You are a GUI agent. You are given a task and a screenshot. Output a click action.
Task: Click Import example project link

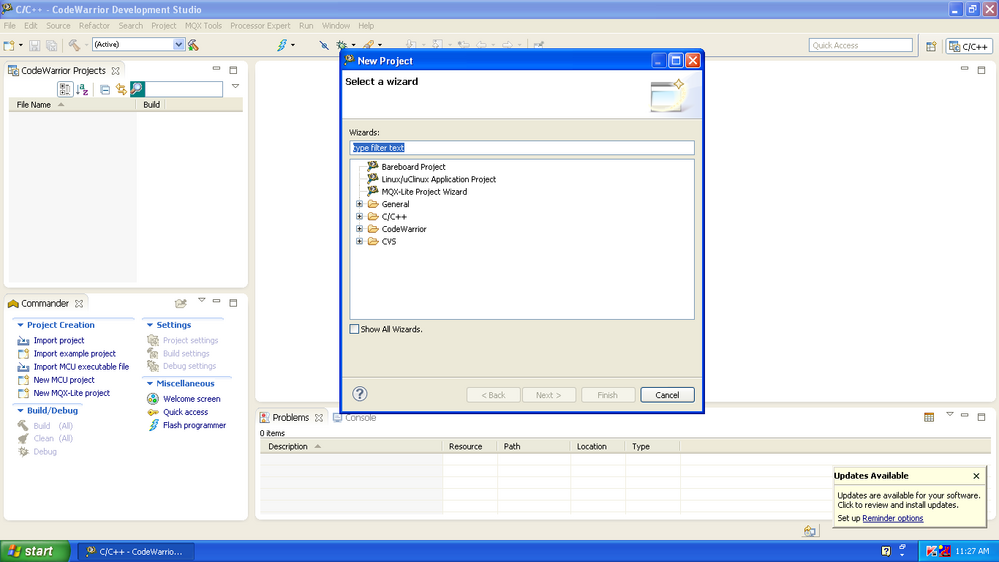point(75,354)
